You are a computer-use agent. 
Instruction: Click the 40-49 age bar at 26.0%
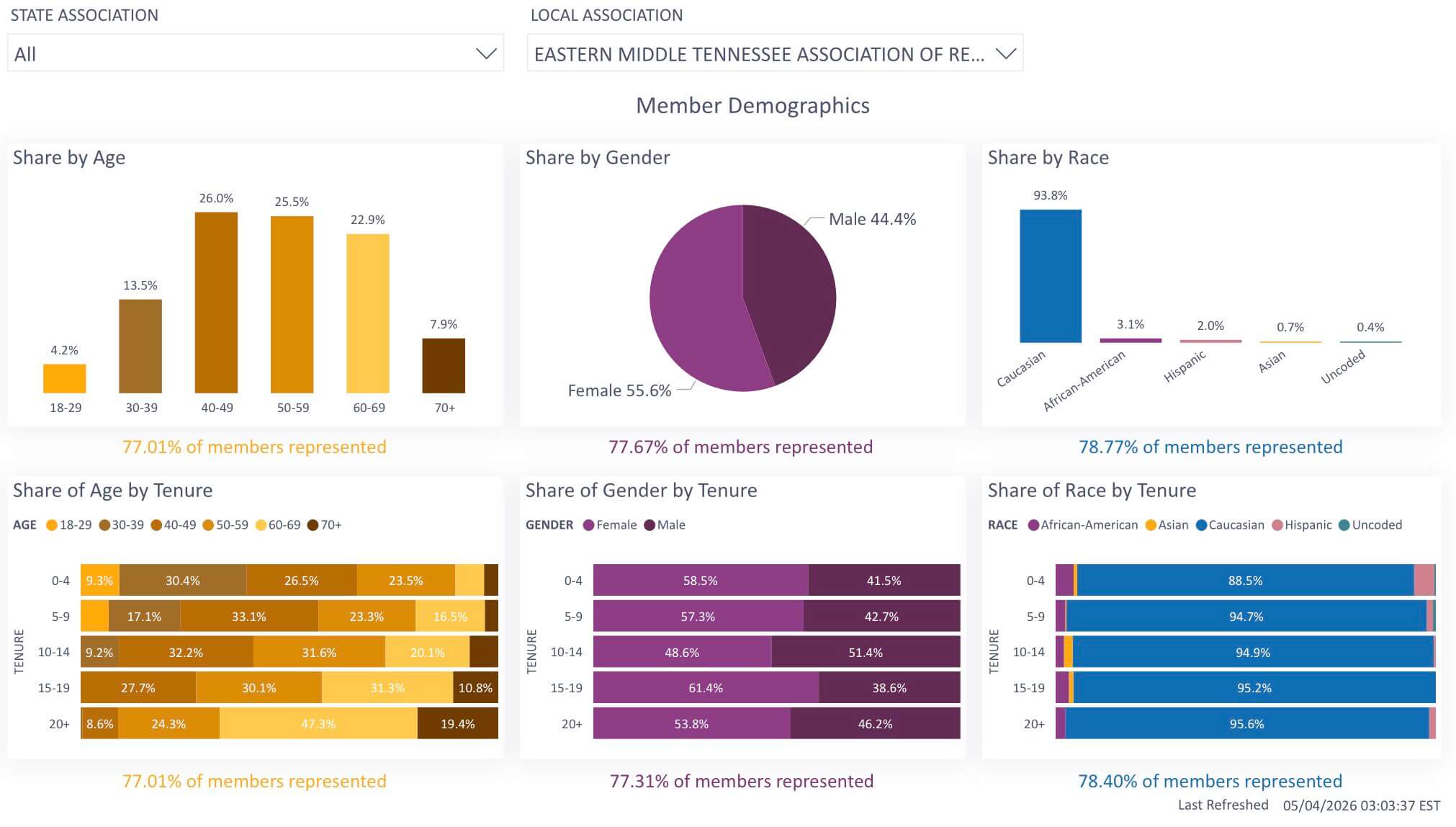point(216,303)
